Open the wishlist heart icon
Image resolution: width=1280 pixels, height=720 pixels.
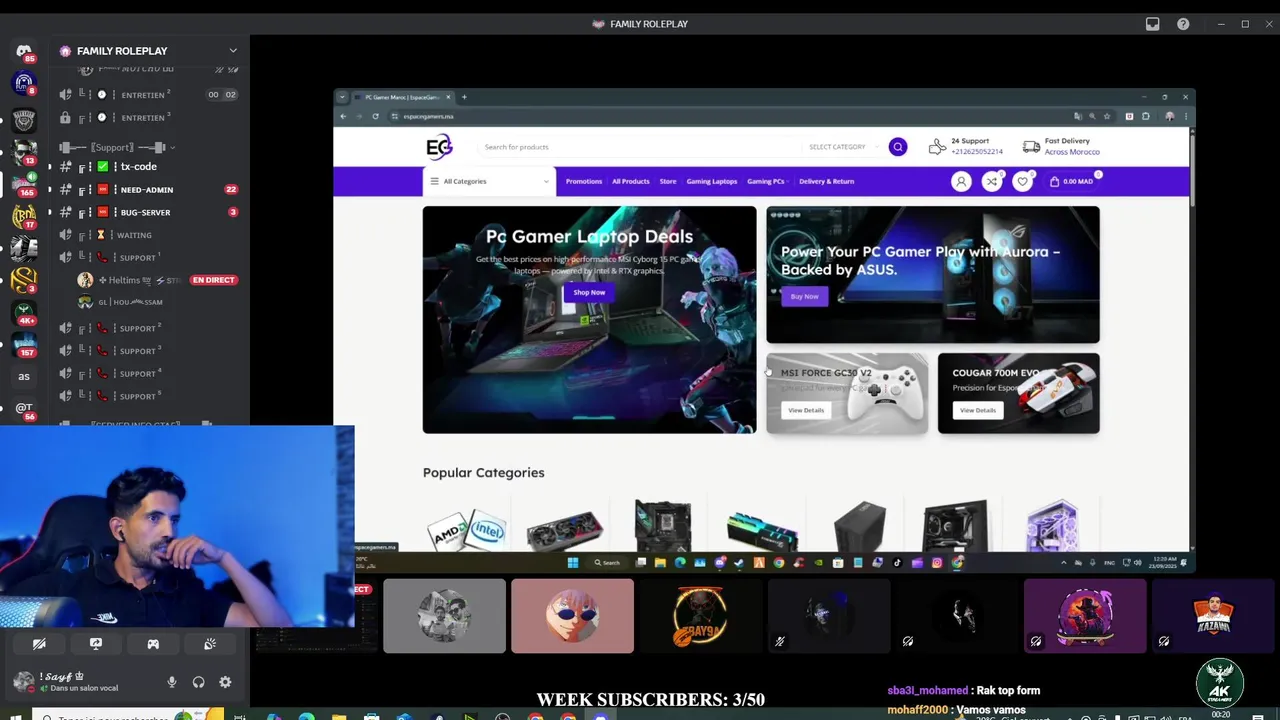[x=1022, y=181]
